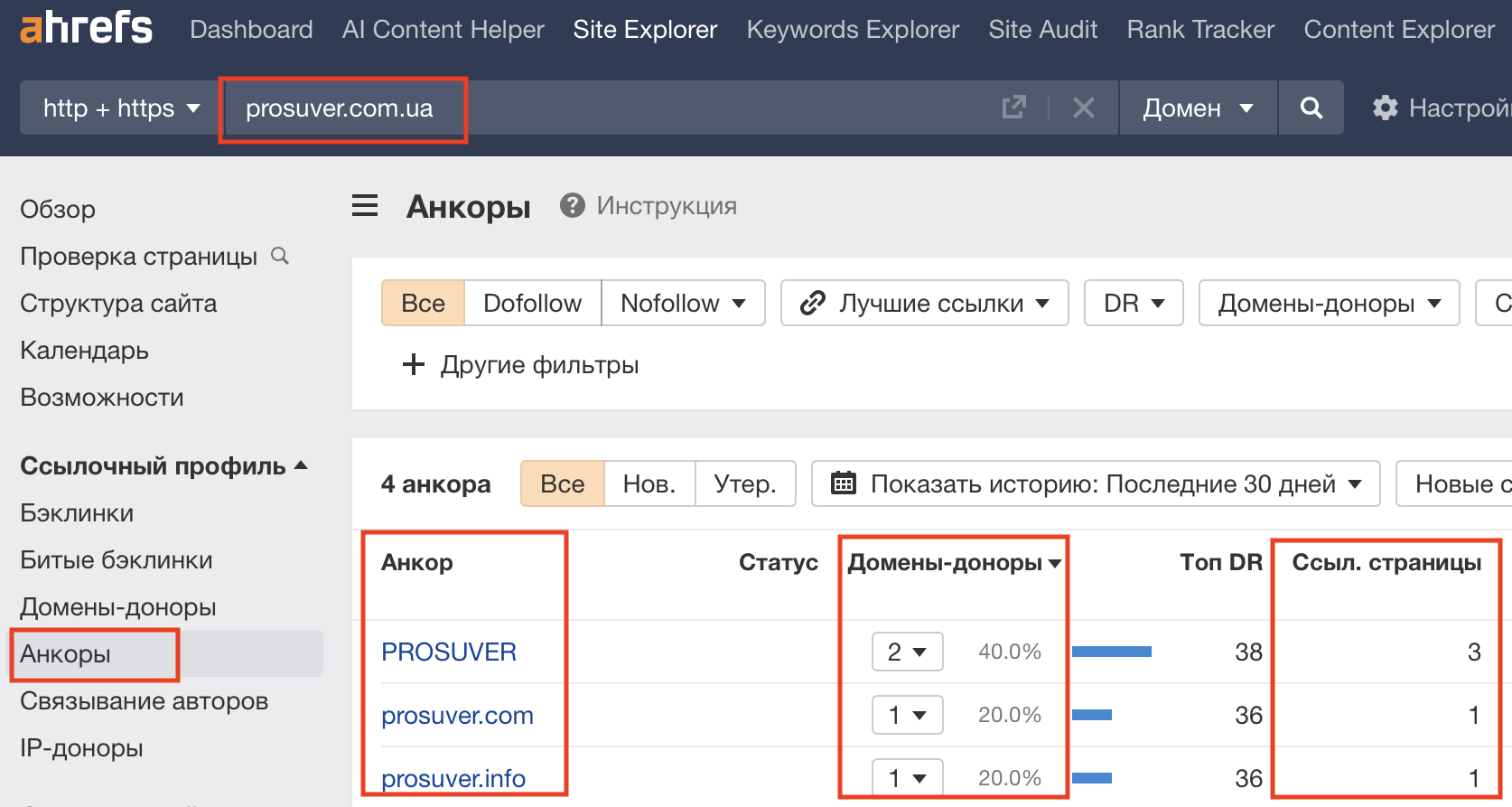The width and height of the screenshot is (1512, 807).
Task: Open AI Content Helper
Action: pyautogui.click(x=443, y=29)
